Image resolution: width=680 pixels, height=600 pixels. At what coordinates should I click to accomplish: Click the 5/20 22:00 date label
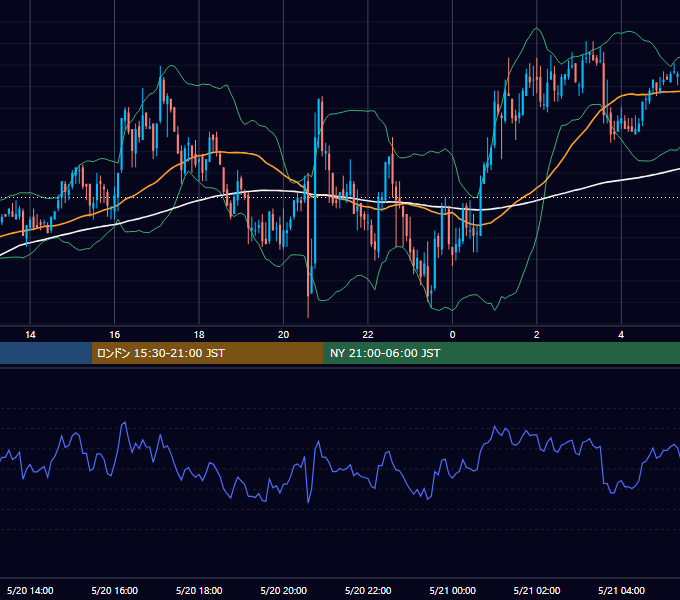click(368, 590)
